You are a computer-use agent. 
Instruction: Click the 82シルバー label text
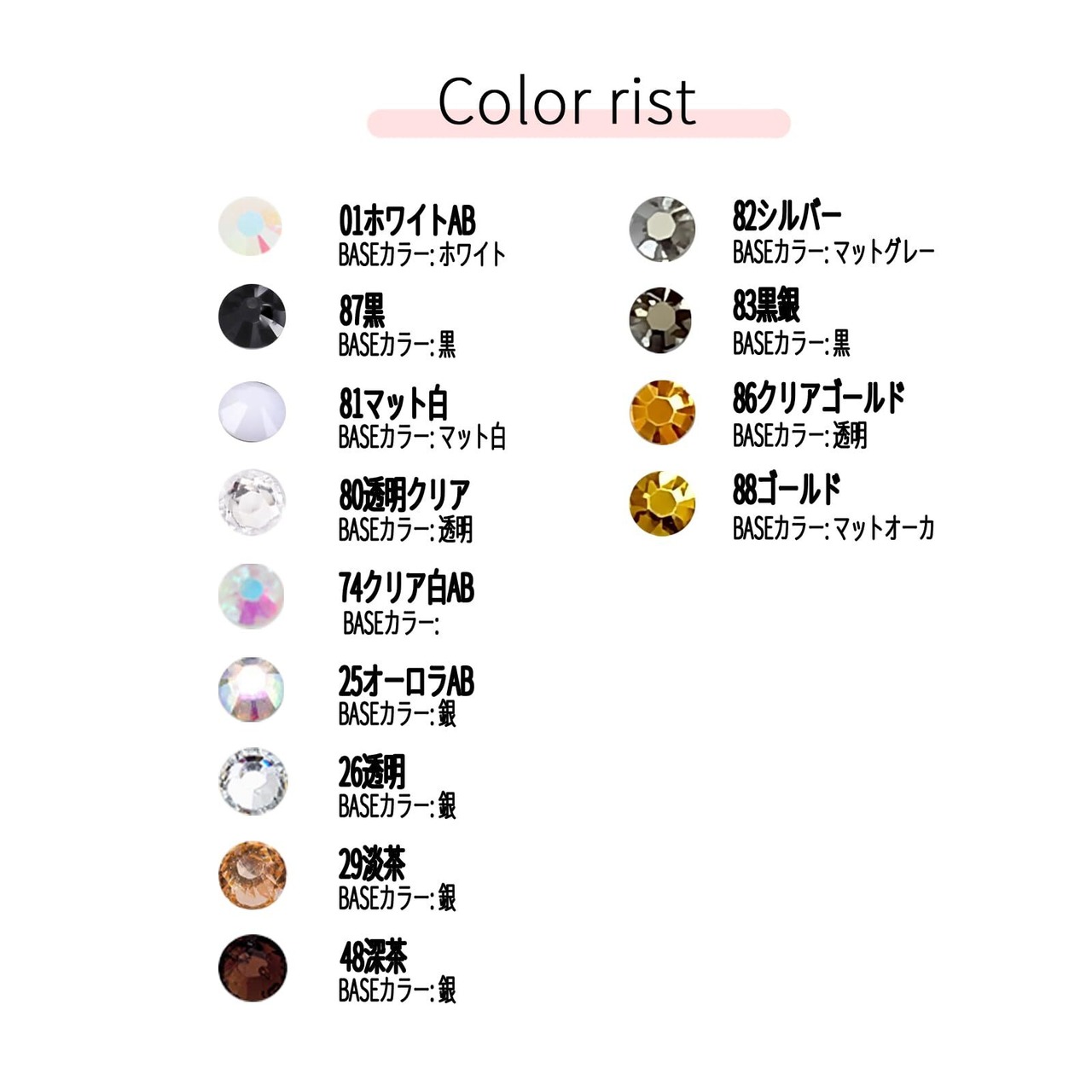point(787,217)
